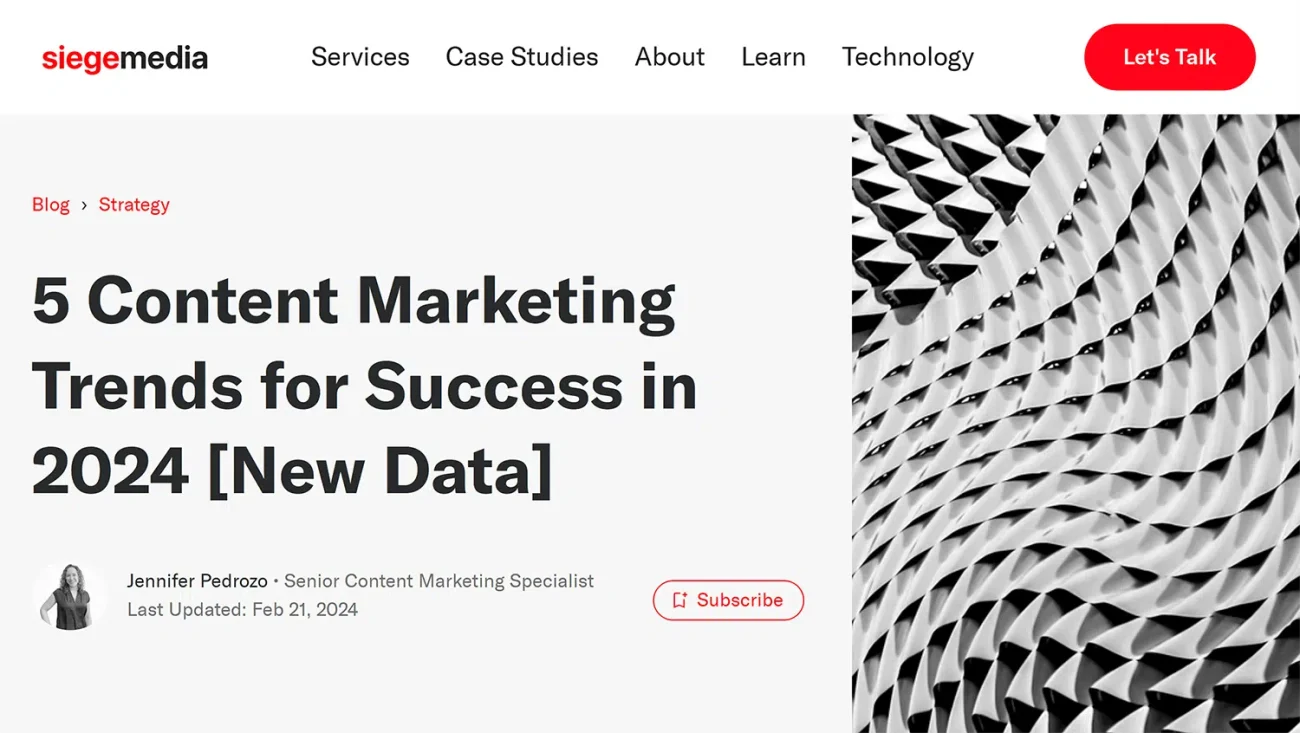Click the '5 Content Marketing' headline line
The width and height of the screenshot is (1300, 733).
(354, 301)
